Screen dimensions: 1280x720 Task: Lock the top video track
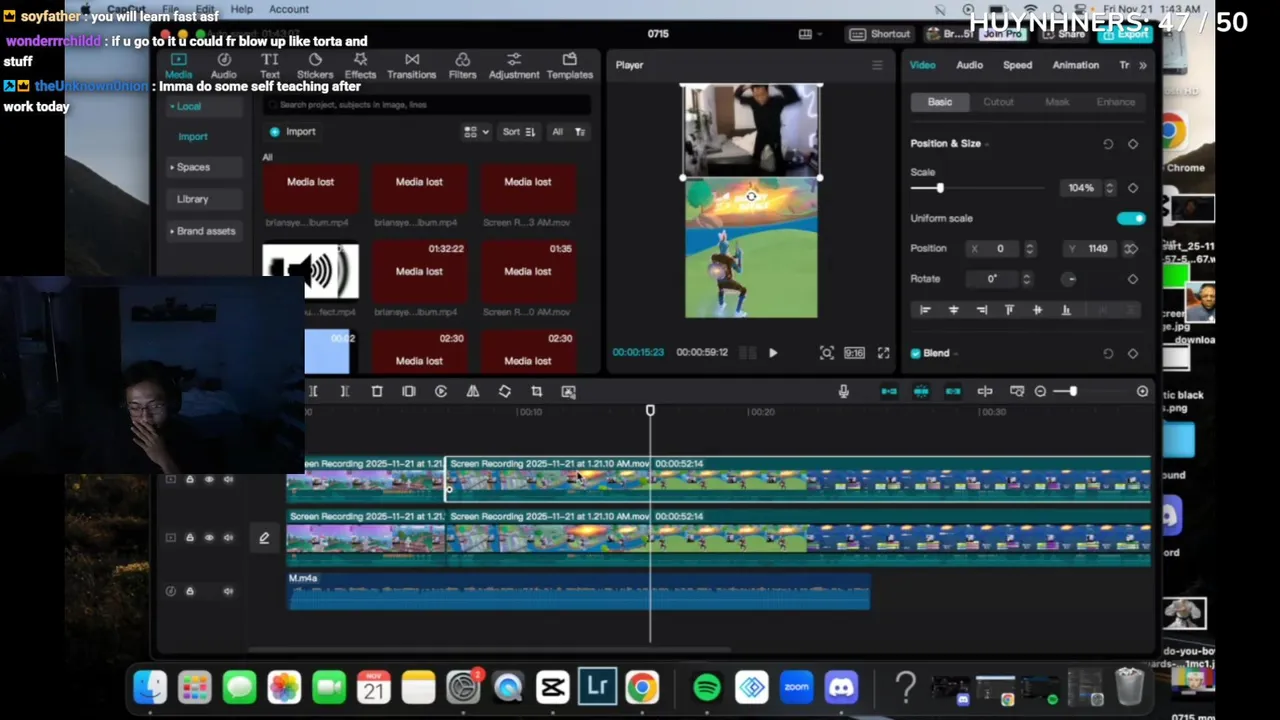tap(189, 480)
